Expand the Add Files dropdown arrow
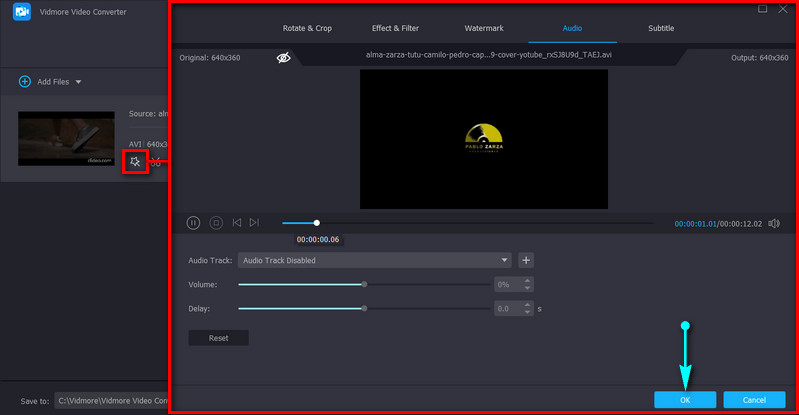The image size is (799, 415). pos(78,81)
